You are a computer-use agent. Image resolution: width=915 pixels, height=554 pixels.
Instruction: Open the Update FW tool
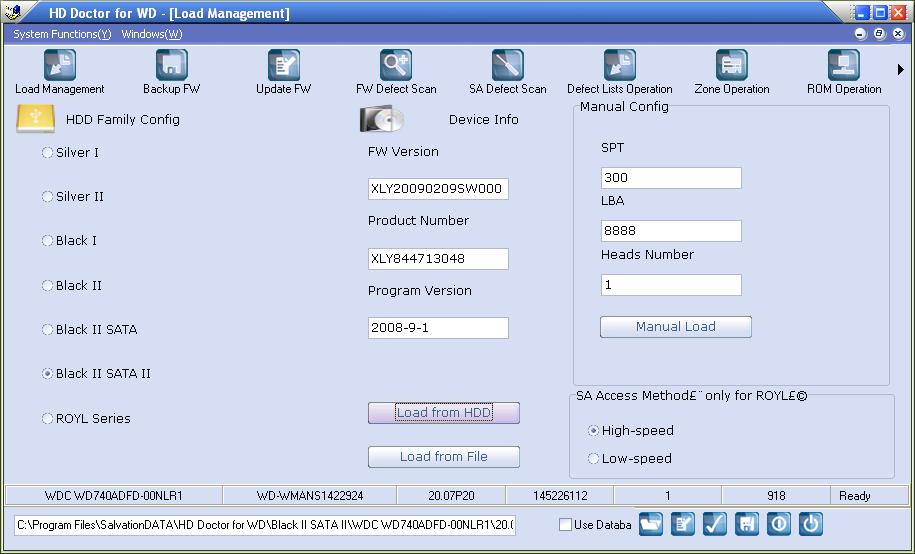284,65
